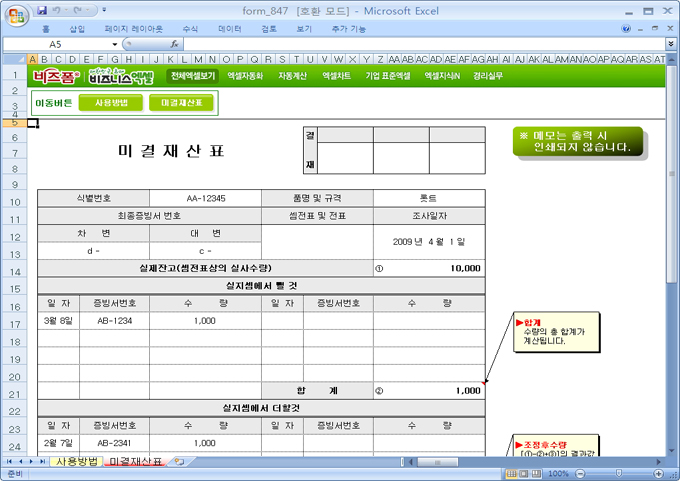This screenshot has height=481, width=680.
Task: Open the Name Box dropdown arrow
Action: (115, 45)
